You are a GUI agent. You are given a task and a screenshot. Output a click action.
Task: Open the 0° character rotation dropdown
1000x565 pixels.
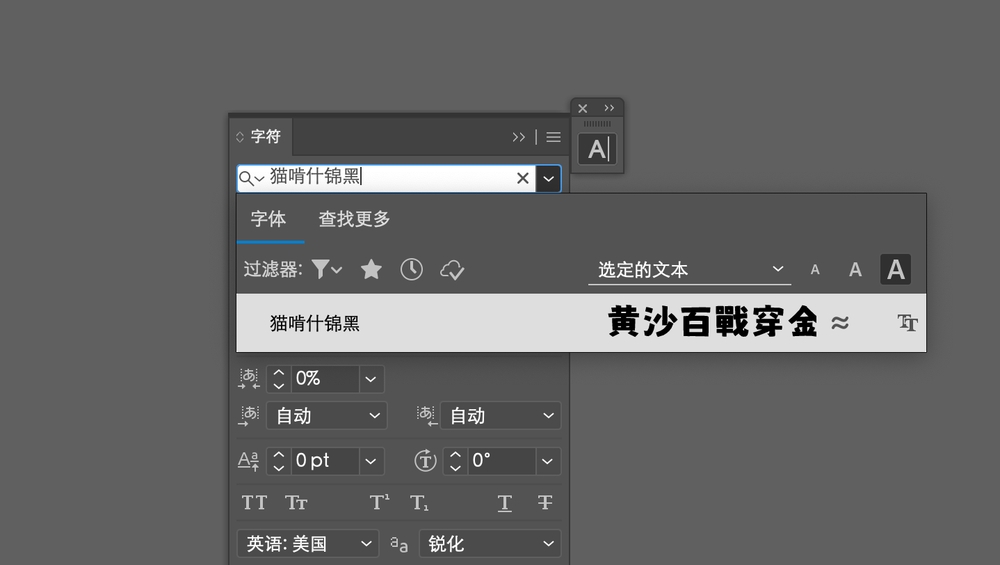(x=548, y=460)
